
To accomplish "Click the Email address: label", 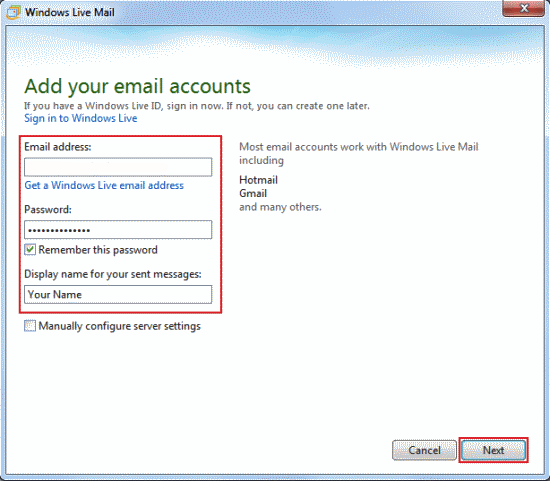I will coord(58,147).
